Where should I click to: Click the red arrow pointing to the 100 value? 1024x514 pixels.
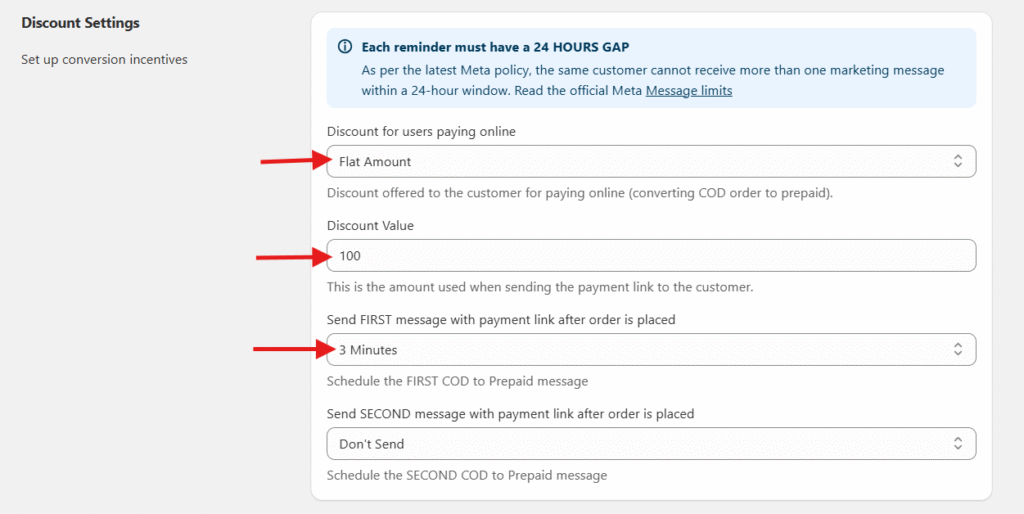click(293, 257)
